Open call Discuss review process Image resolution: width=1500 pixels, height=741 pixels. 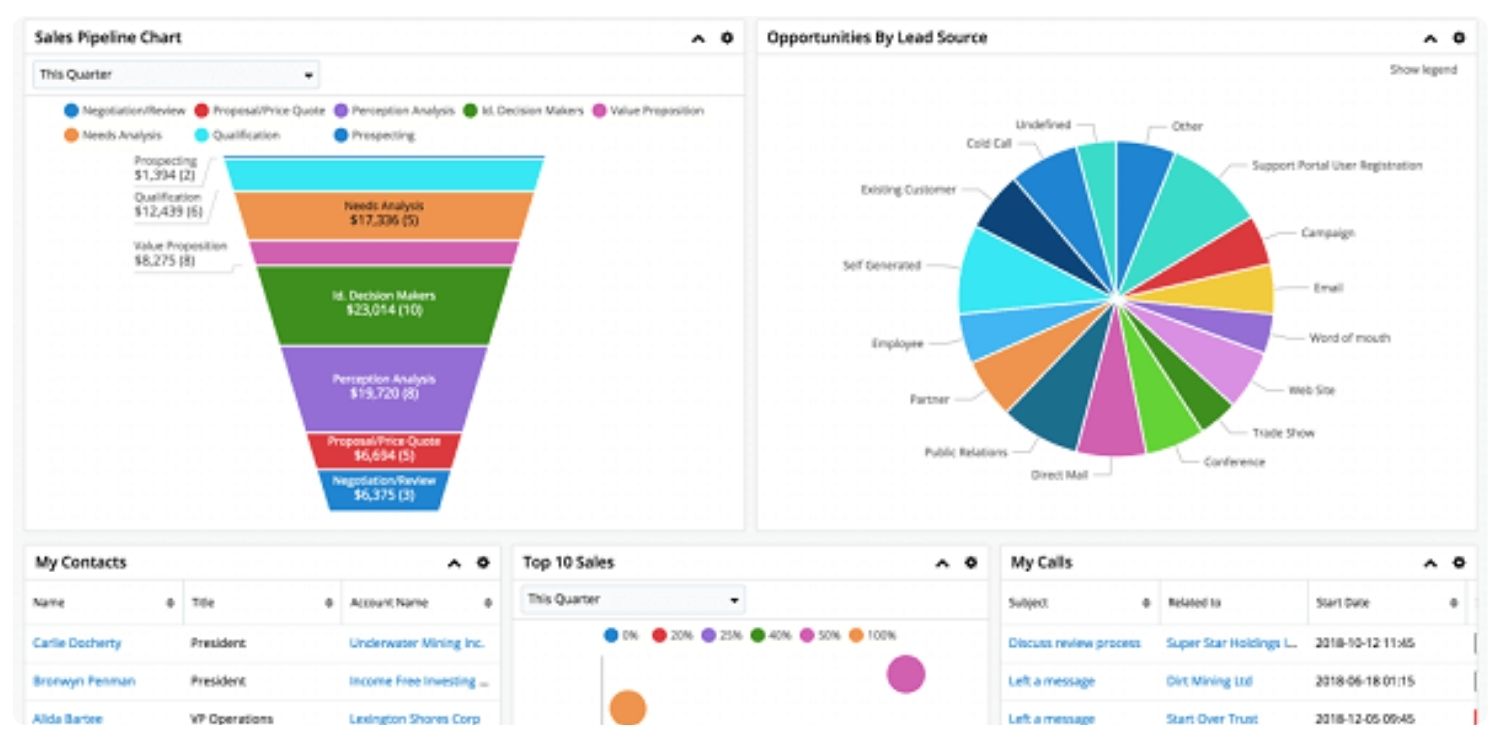1074,643
